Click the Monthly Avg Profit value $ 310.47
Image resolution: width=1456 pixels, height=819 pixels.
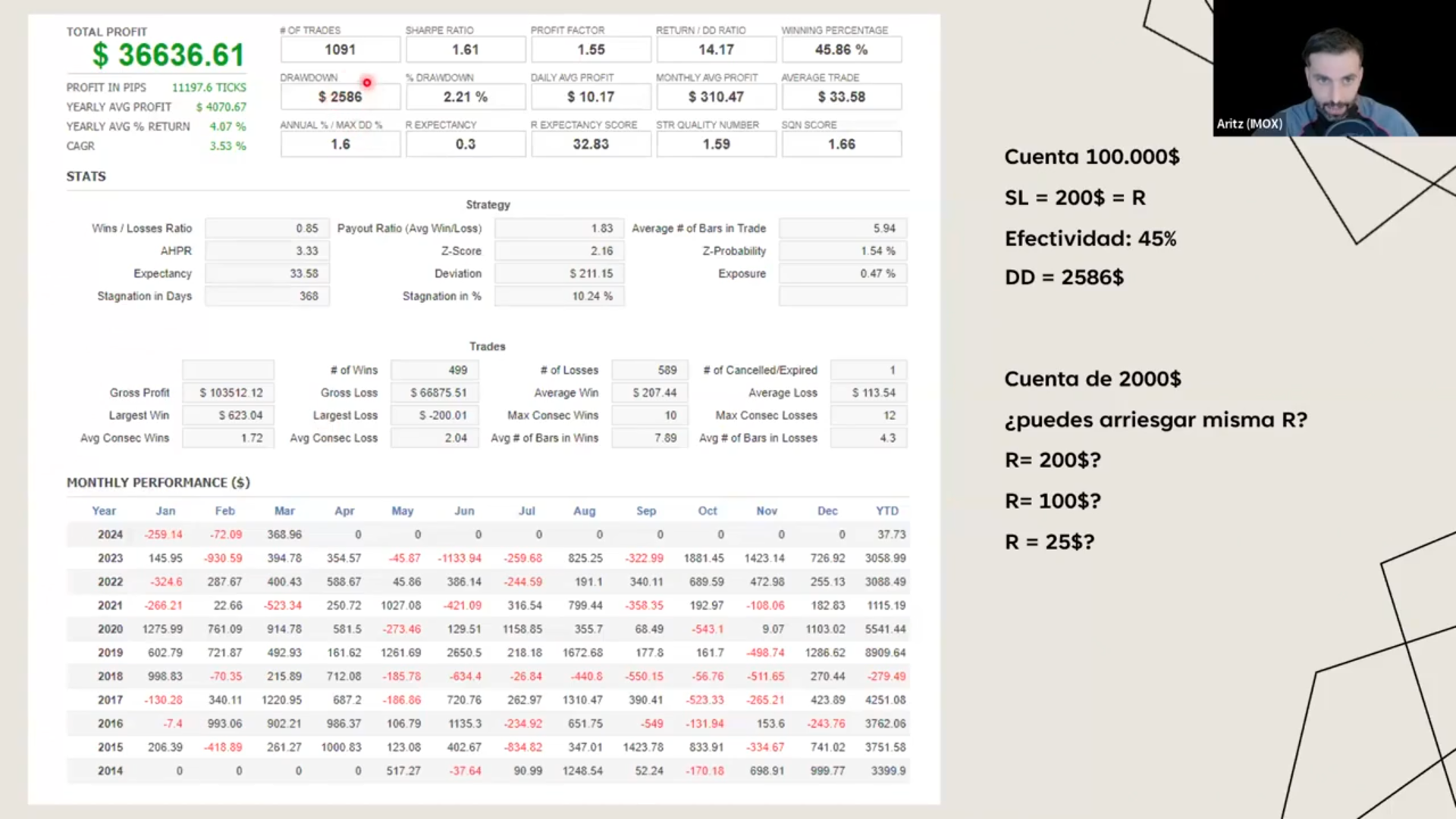pyautogui.click(x=716, y=97)
